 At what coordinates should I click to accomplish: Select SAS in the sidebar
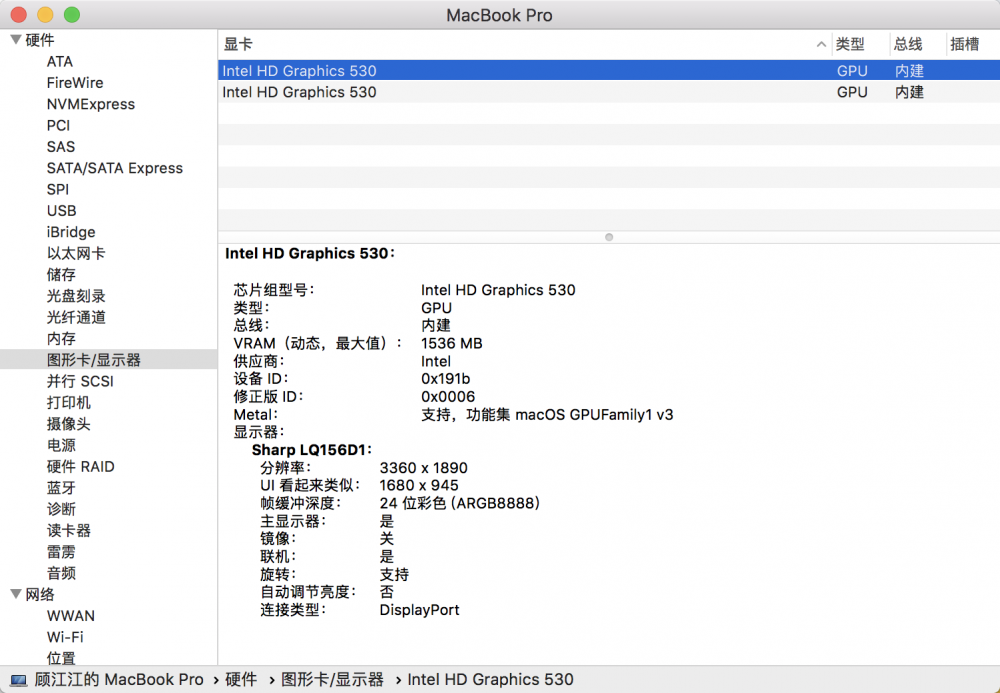61,147
